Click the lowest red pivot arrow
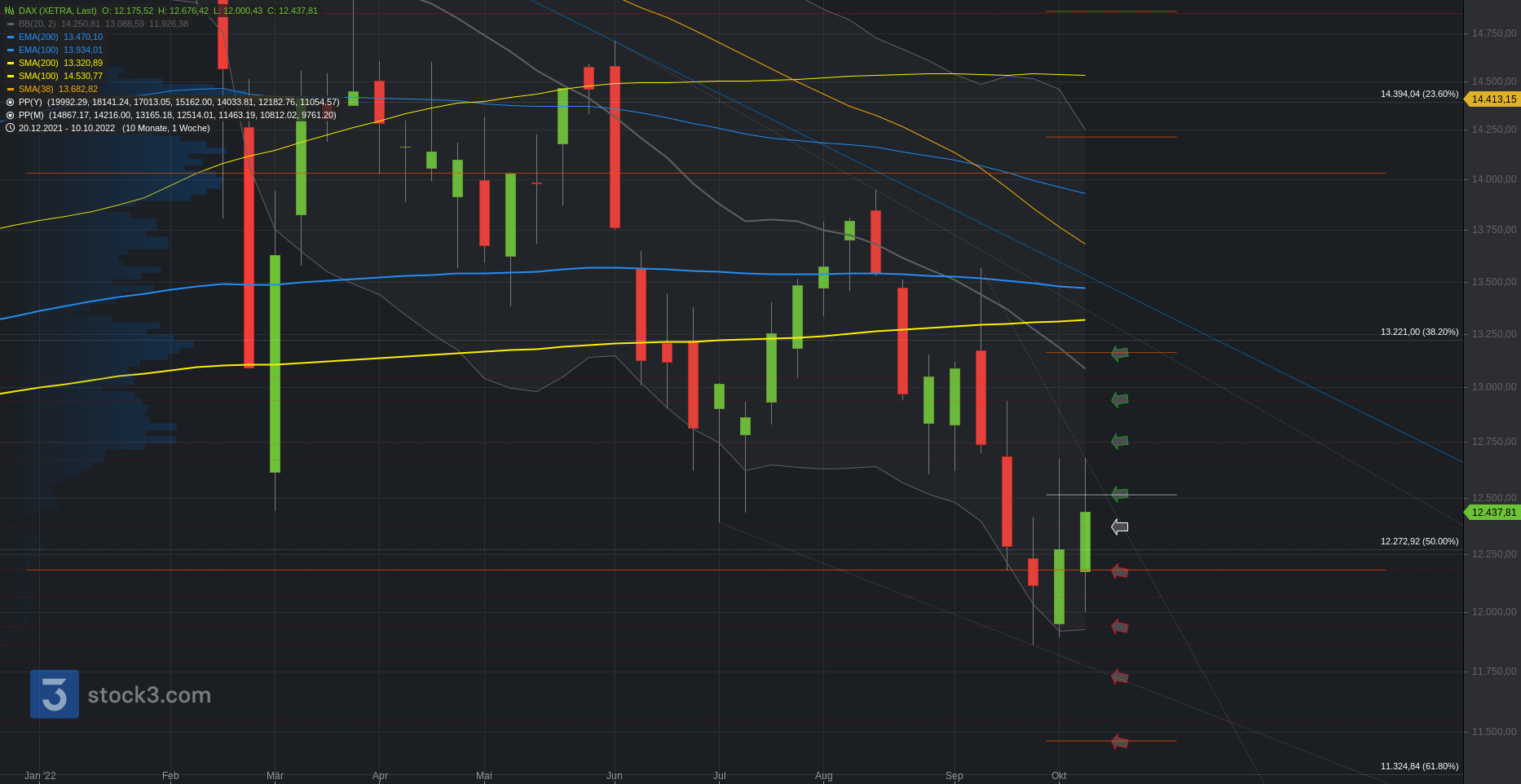Viewport: 1521px width, 784px height. tap(1120, 742)
